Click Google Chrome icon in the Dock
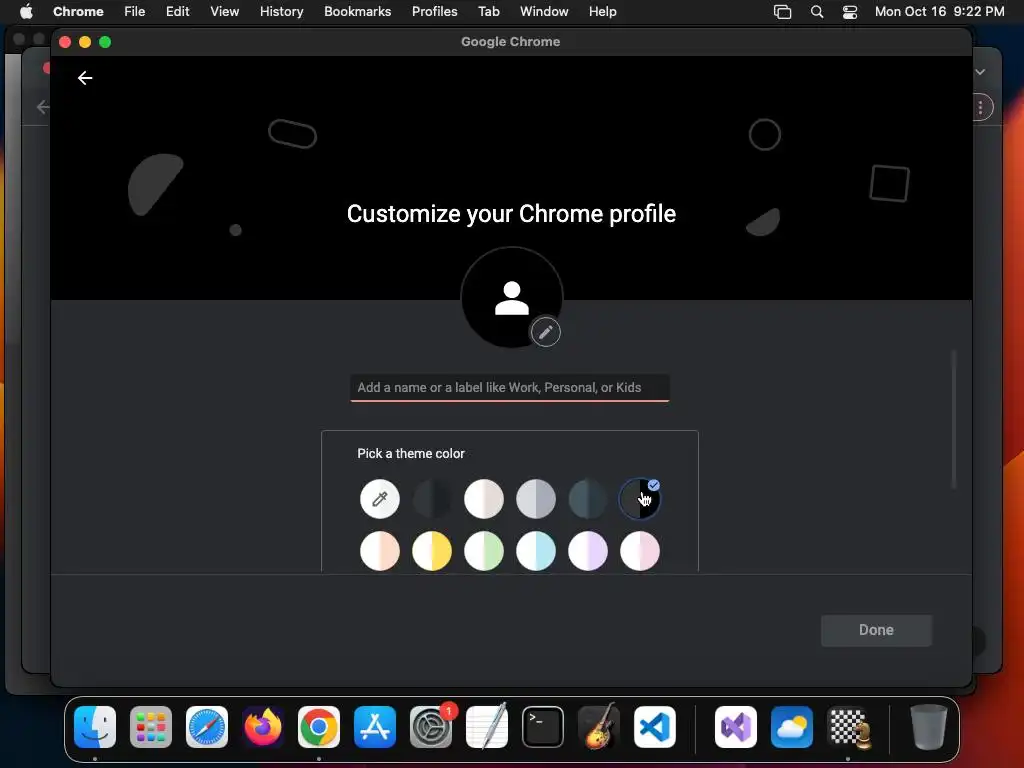 coord(319,727)
